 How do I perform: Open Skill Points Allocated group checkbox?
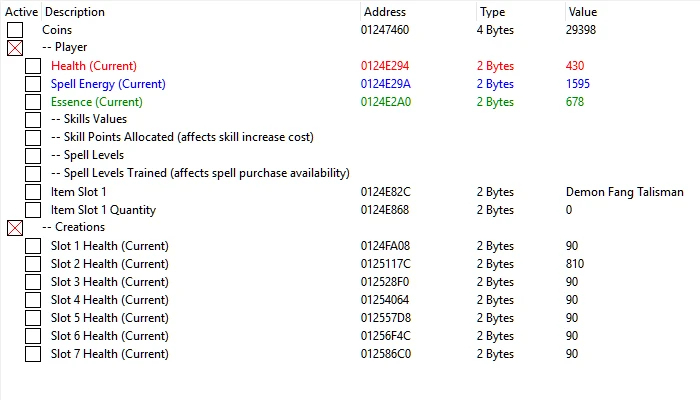coord(33,138)
